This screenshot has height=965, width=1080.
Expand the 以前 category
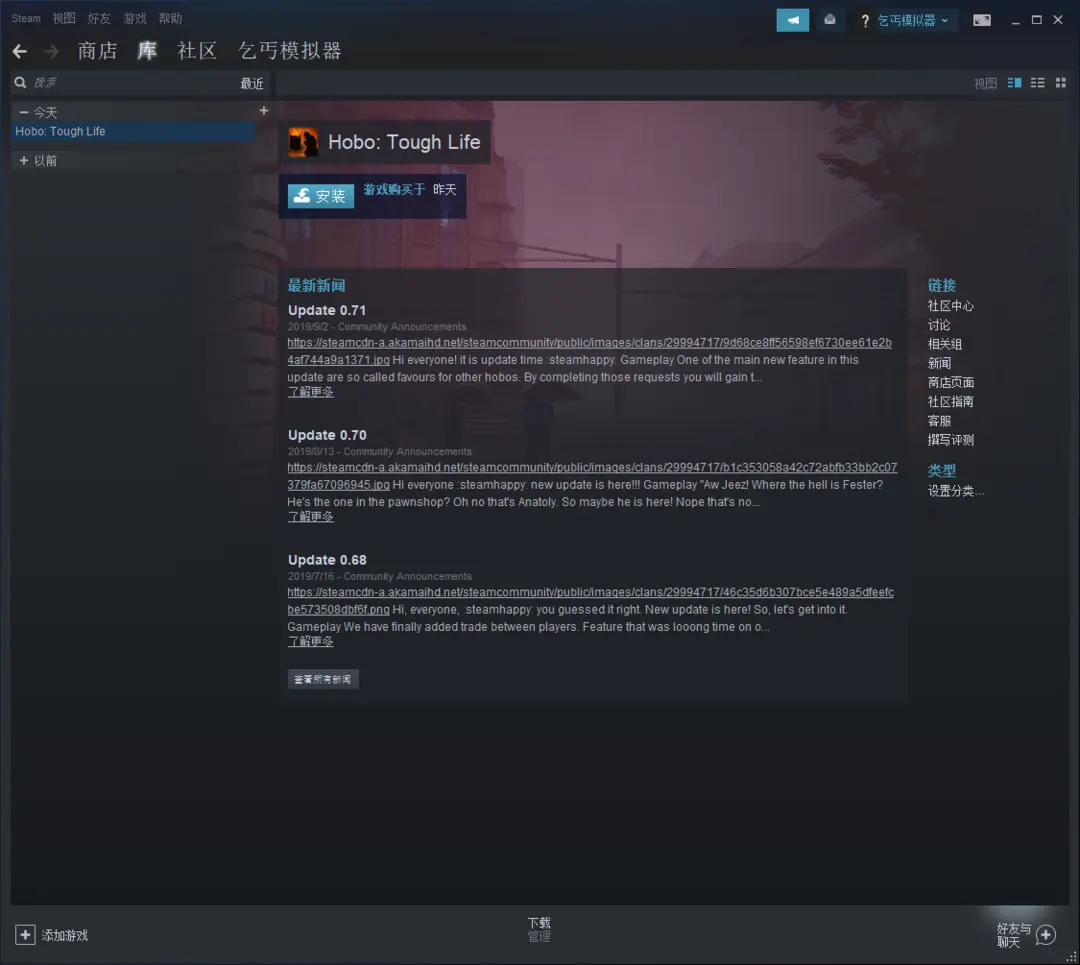click(24, 160)
